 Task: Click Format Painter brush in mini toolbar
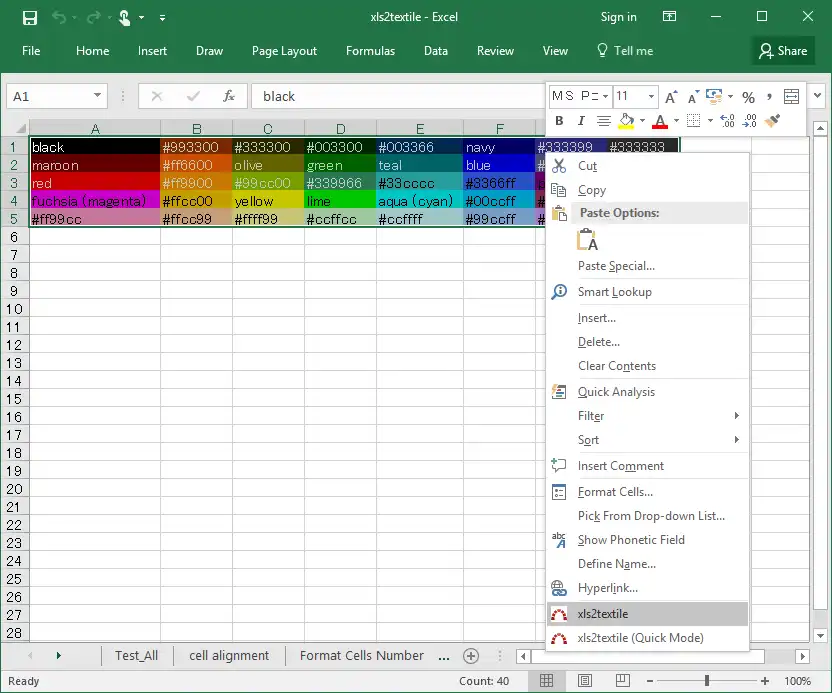click(772, 121)
